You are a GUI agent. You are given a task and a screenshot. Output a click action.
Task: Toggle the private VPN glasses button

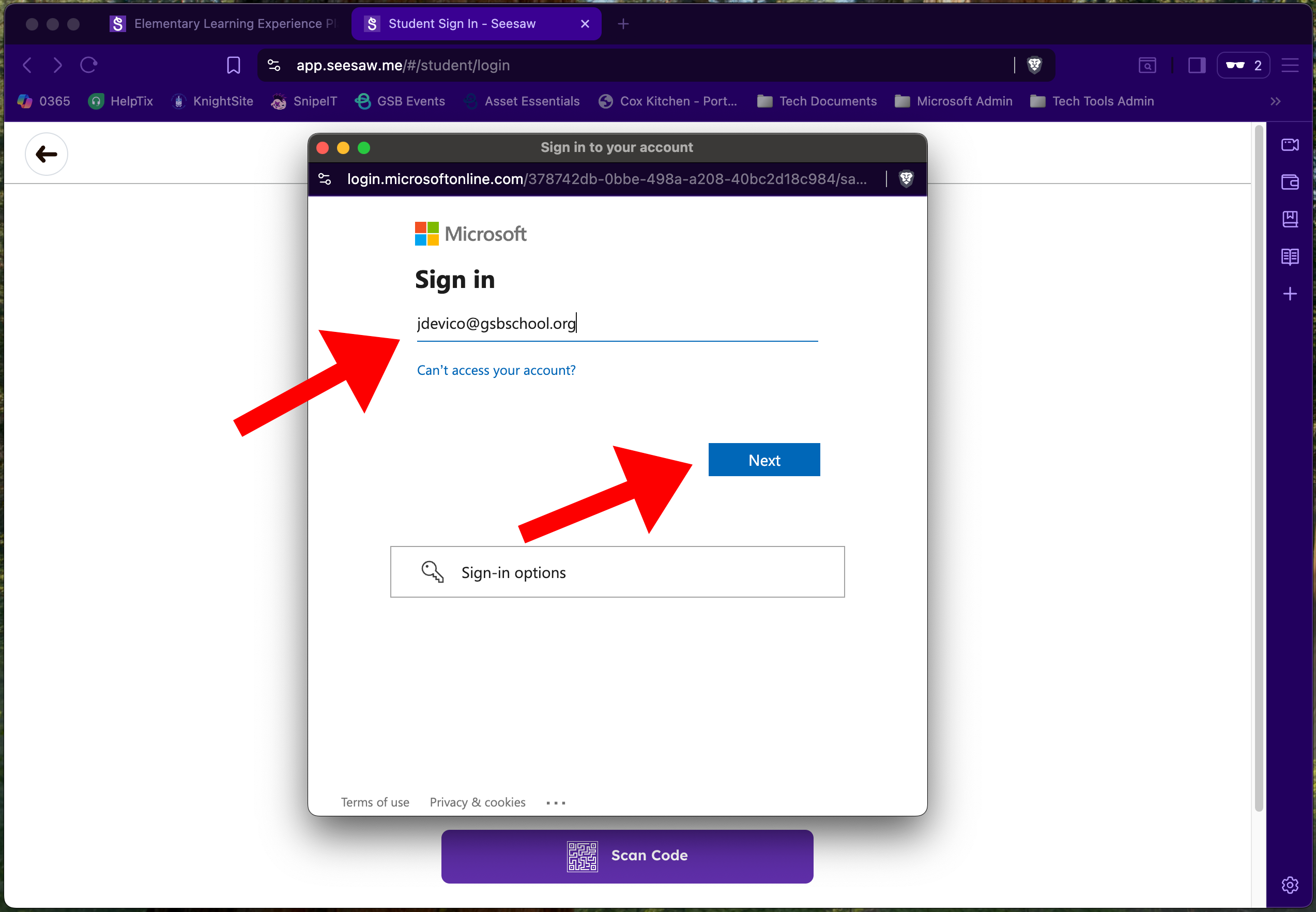[x=1243, y=65]
